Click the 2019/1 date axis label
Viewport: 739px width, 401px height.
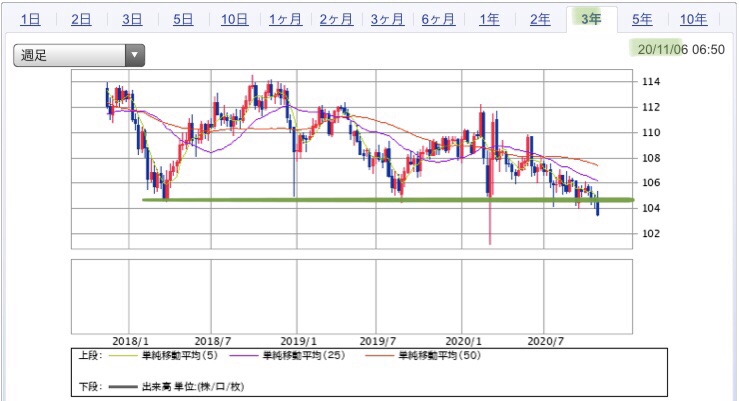coord(298,341)
